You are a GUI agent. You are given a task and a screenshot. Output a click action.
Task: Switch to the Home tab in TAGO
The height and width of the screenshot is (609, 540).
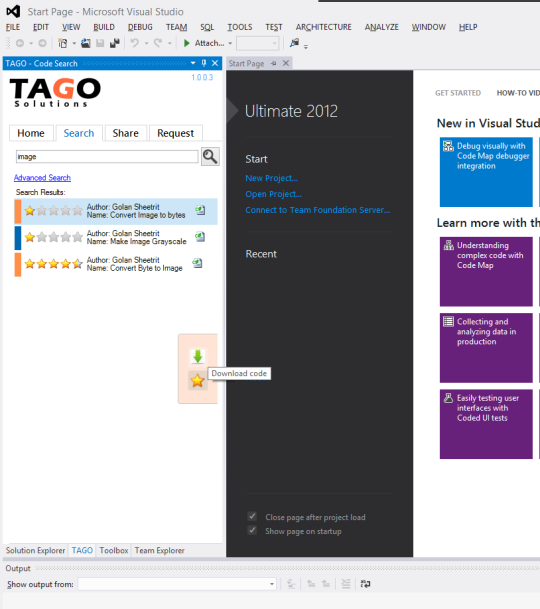(31, 133)
